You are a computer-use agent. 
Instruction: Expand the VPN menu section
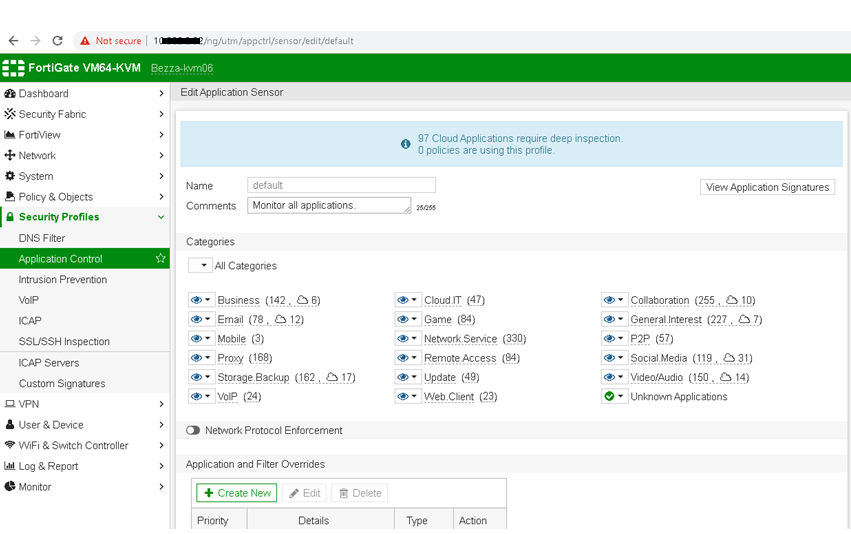[161, 404]
